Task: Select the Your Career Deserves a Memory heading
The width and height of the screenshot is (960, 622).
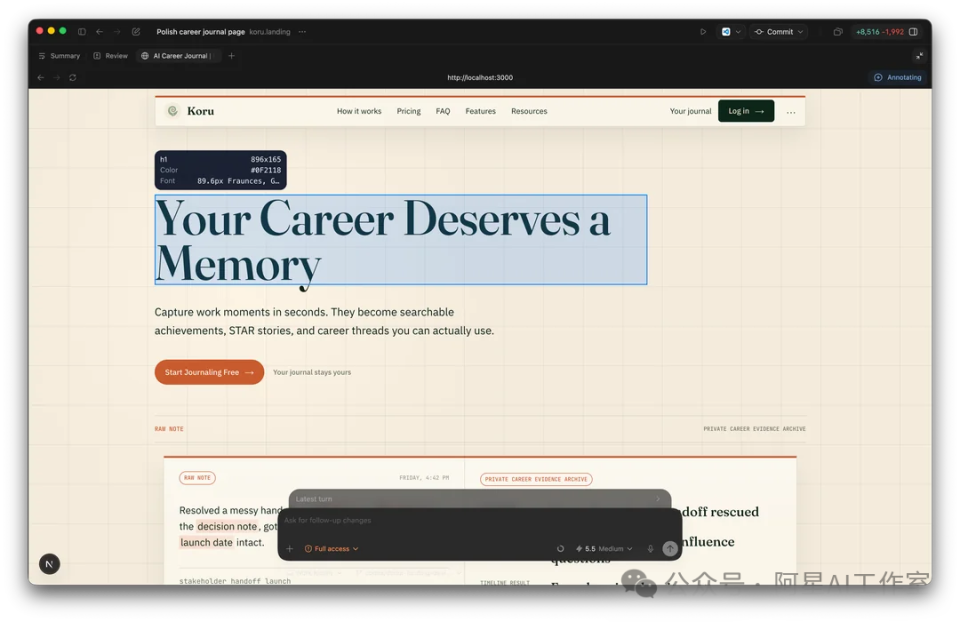Action: click(x=400, y=240)
